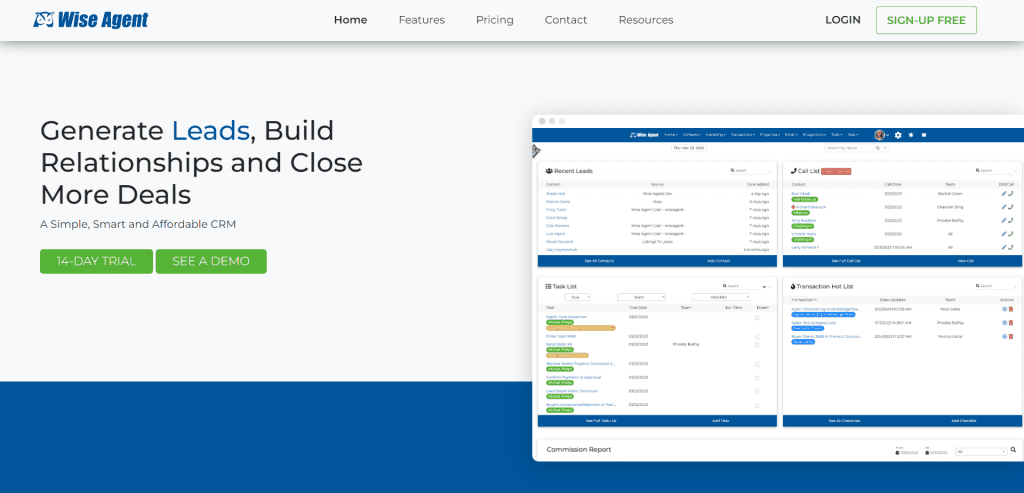The width and height of the screenshot is (1024, 493).
Task: Check Done for Order Sign Rider task
Action: tap(758, 337)
